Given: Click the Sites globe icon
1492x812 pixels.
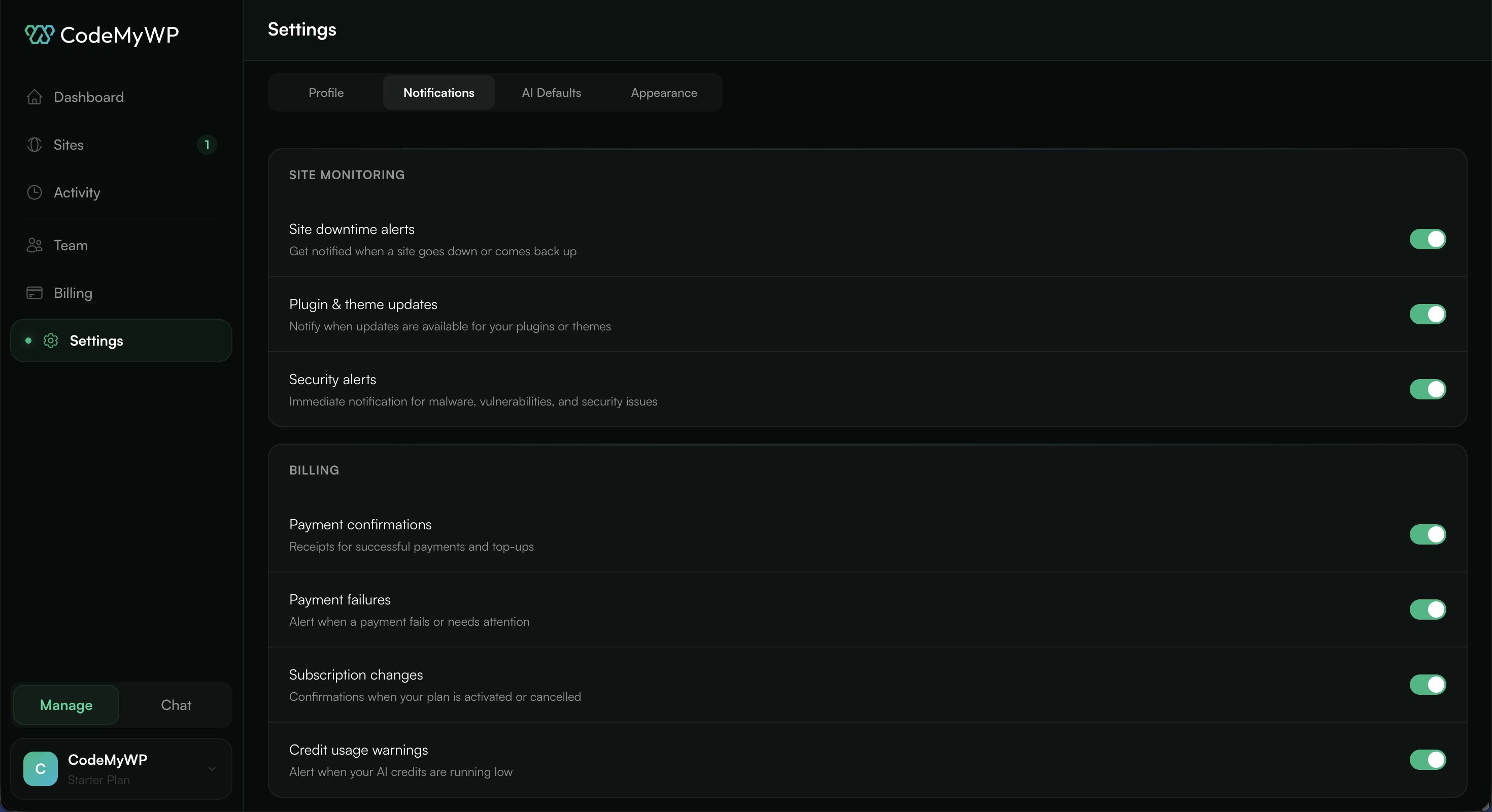Looking at the screenshot, I should click(34, 145).
